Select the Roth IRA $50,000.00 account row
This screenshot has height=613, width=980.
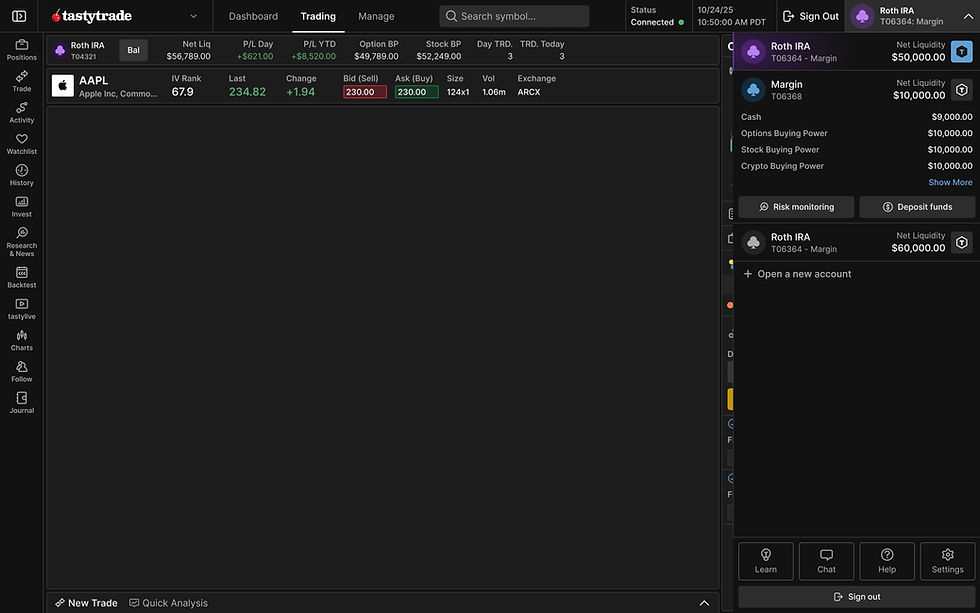click(856, 51)
